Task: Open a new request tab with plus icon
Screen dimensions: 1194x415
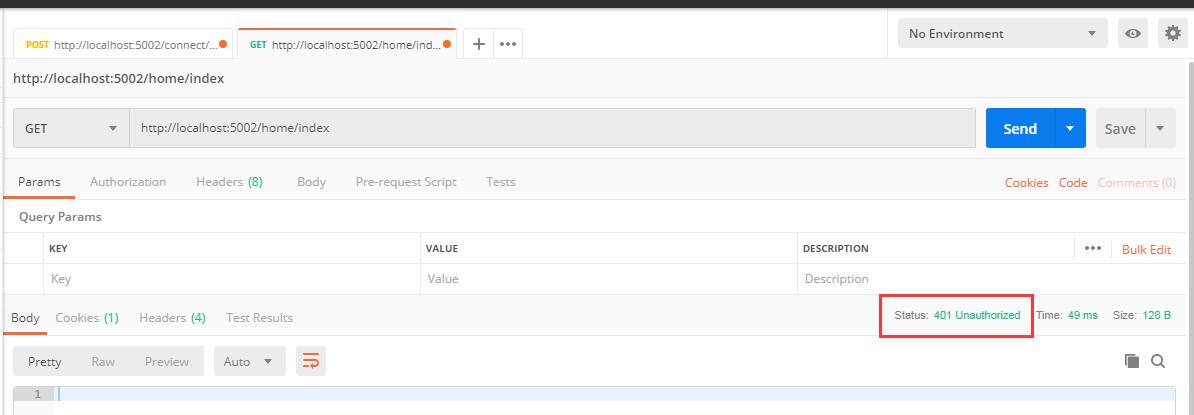Action: (x=479, y=44)
